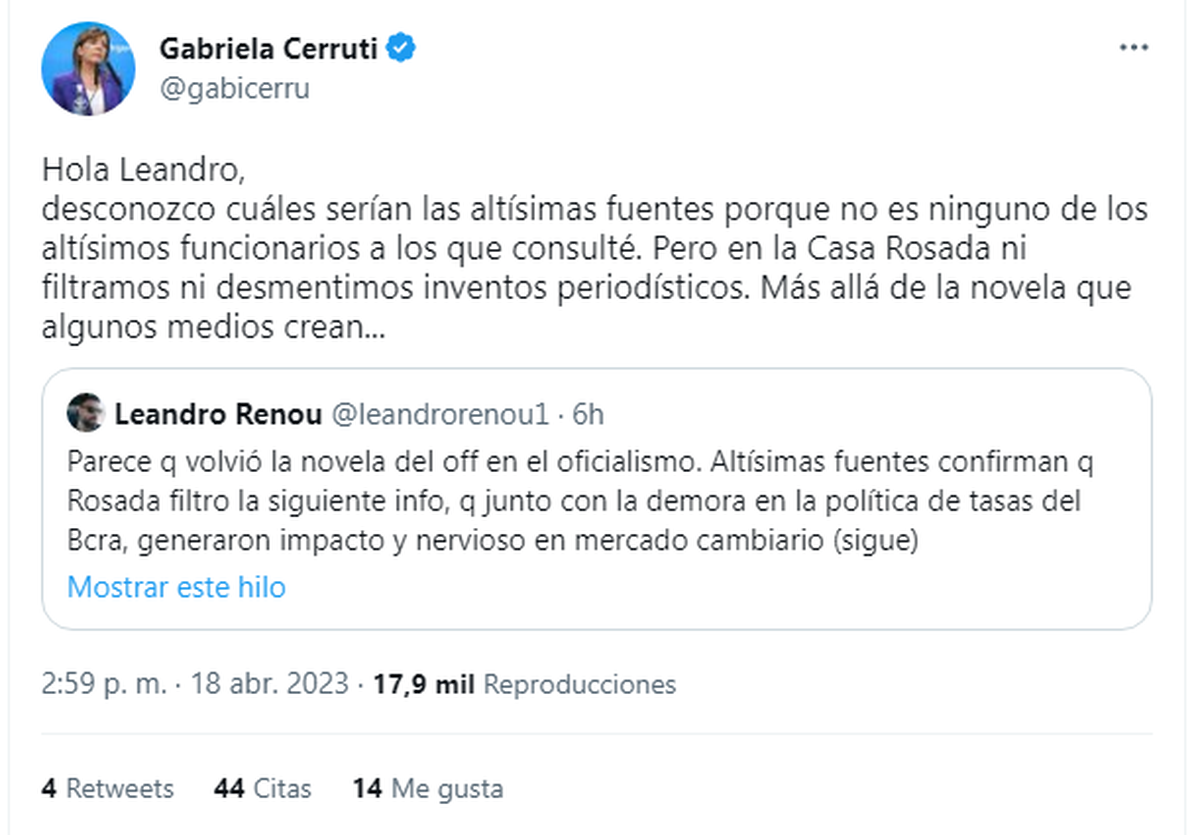This screenshot has height=835, width=1200.
Task: Open Gabriela Cerruti's profile name
Action: pos(273,48)
